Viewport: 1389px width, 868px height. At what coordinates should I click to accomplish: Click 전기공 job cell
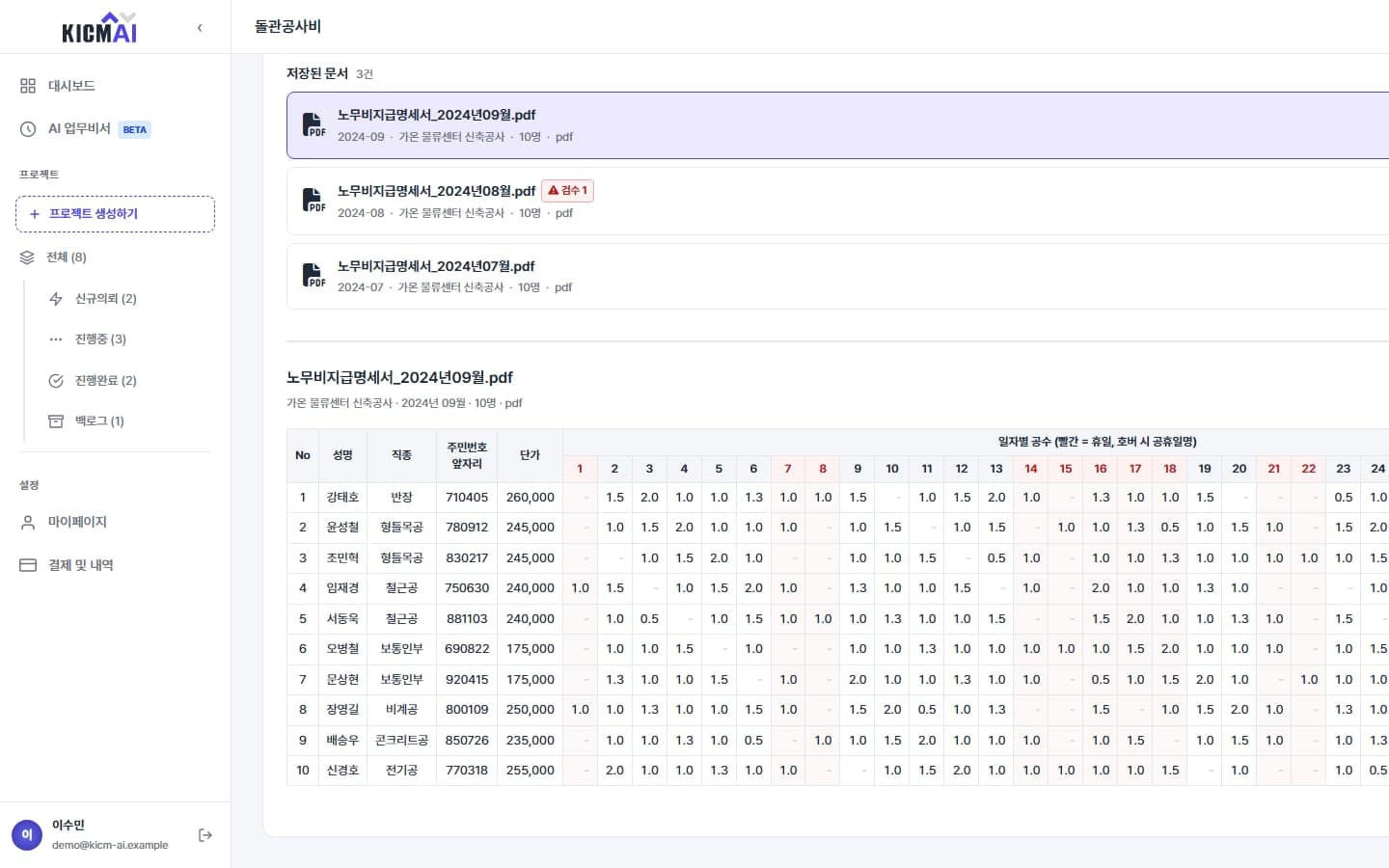click(401, 771)
